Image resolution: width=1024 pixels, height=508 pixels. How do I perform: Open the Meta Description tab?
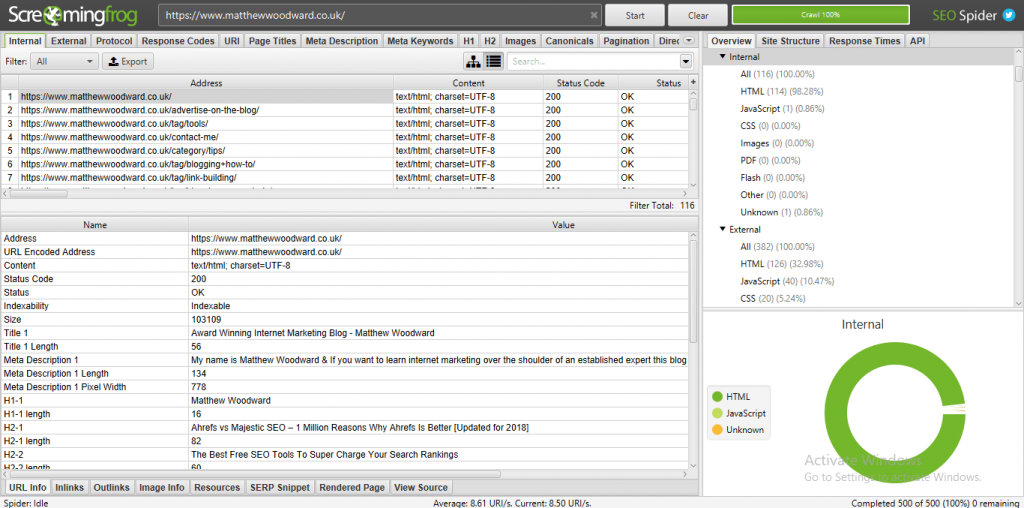click(x=342, y=40)
